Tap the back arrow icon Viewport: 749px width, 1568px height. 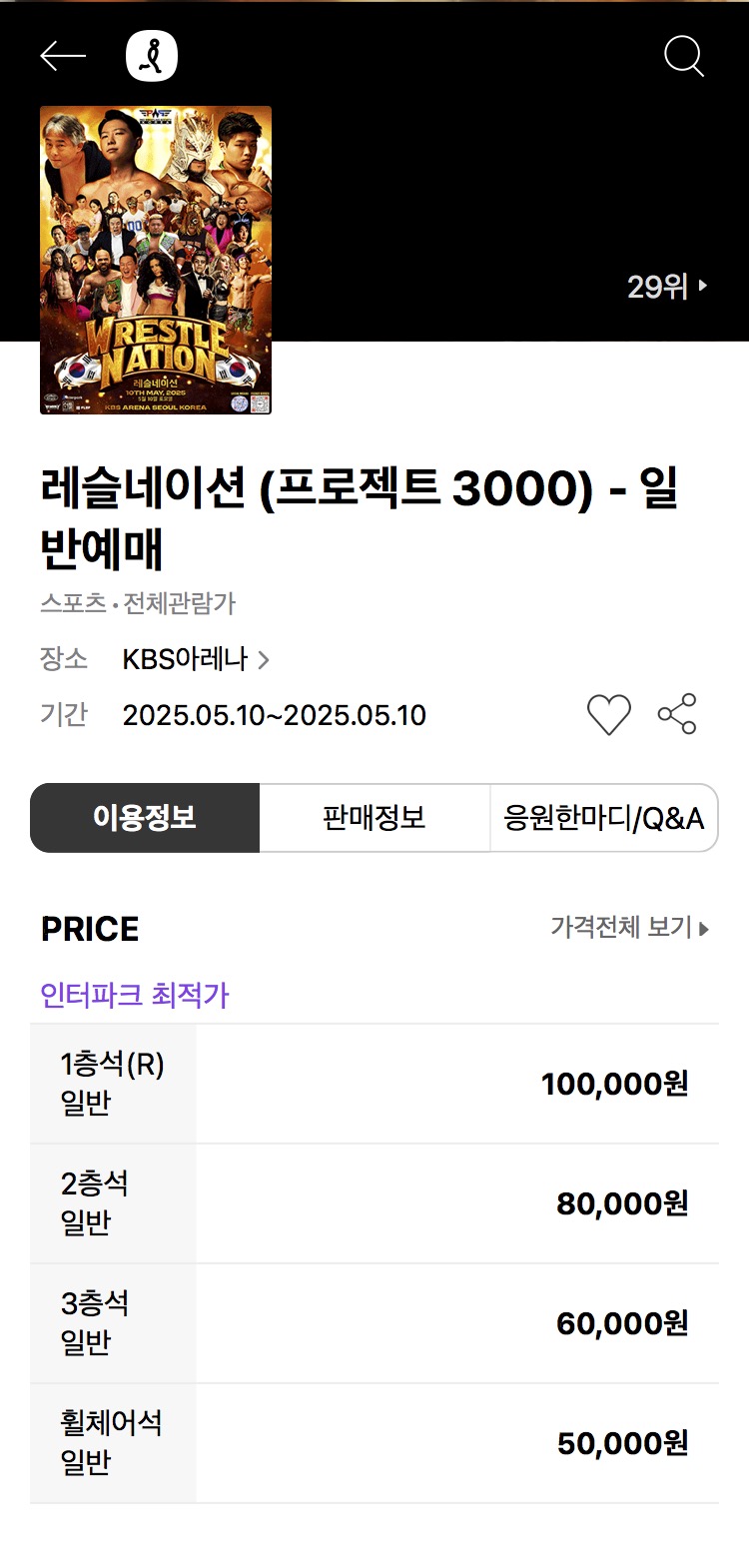click(62, 57)
